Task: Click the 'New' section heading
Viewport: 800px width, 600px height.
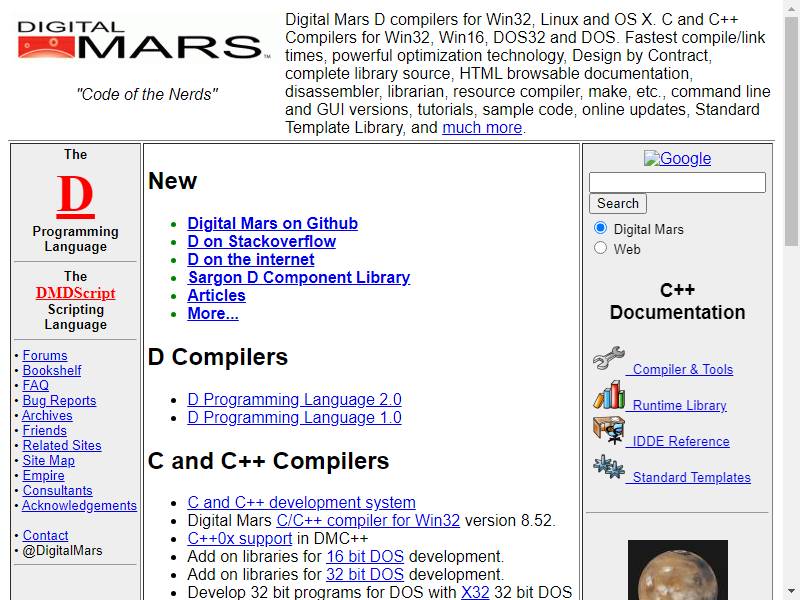Action: tap(172, 181)
